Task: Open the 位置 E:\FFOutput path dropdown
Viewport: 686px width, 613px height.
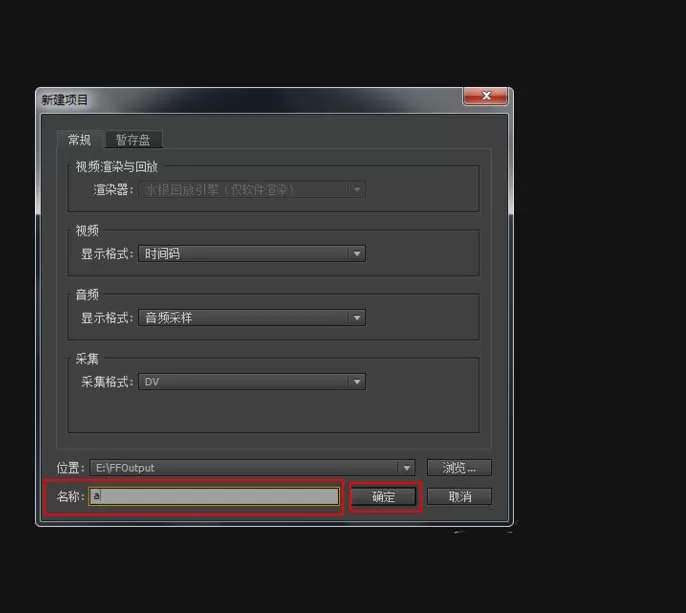Action: (252, 468)
